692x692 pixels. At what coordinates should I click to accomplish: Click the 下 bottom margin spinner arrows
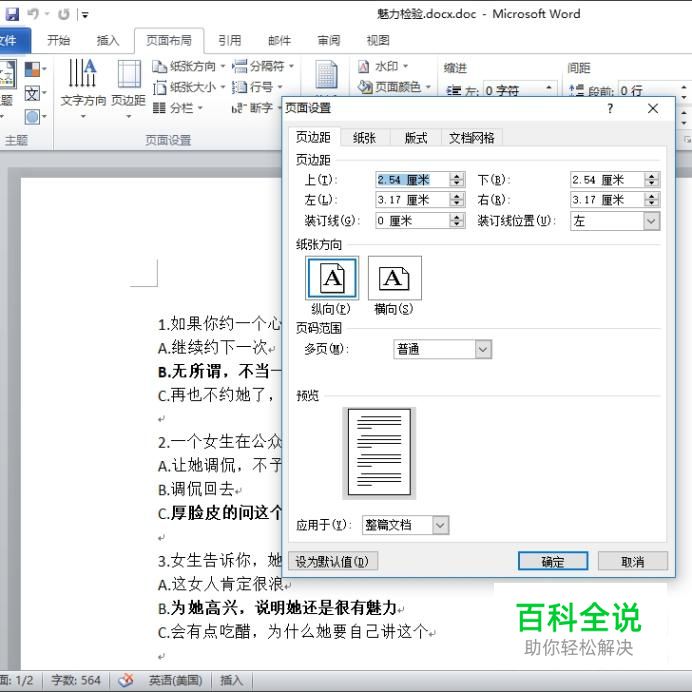[x=652, y=180]
